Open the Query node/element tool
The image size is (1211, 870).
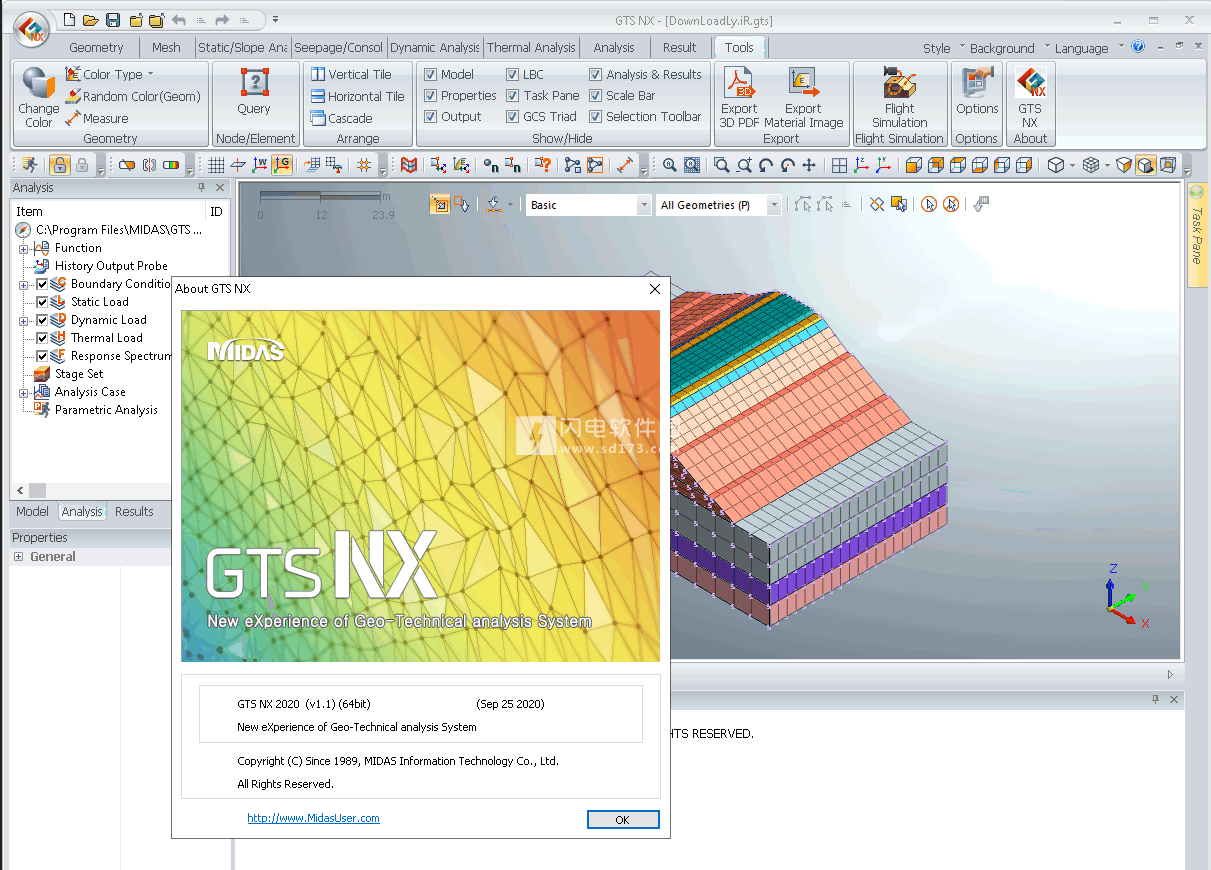[254, 91]
